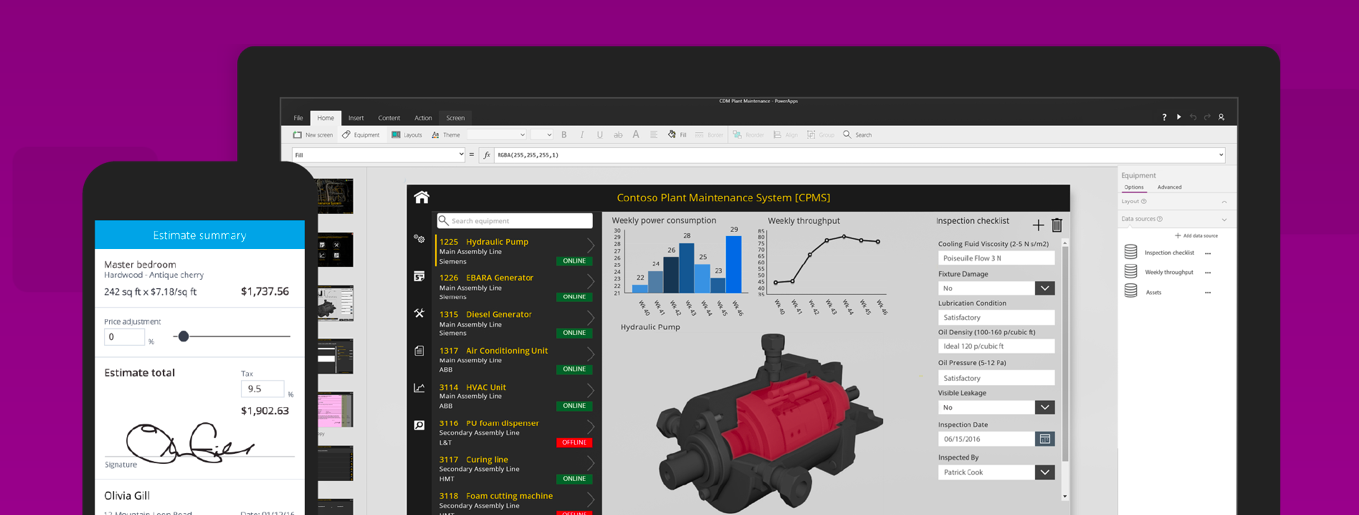Open more options for the Assets data source
Viewport: 1359px width, 515px height.
tap(1208, 292)
